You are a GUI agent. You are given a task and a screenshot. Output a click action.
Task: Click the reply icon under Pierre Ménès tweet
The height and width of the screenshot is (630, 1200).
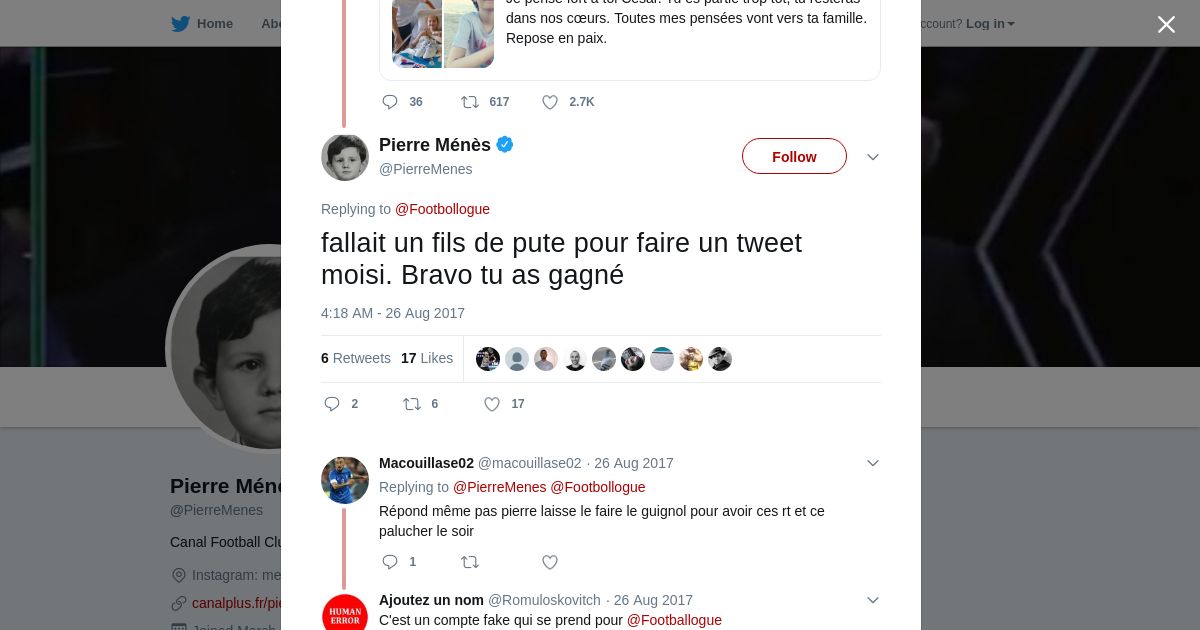(x=333, y=404)
